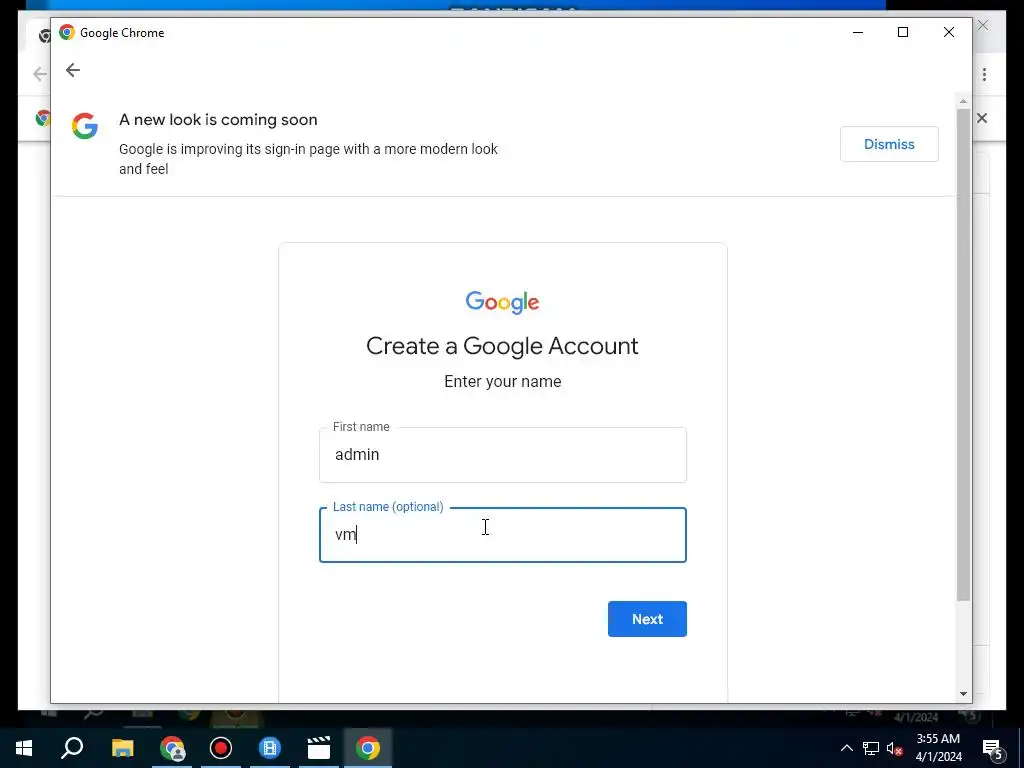Click the background Chrome window back arrow
The image size is (1024, 768).
pyautogui.click(x=40, y=74)
